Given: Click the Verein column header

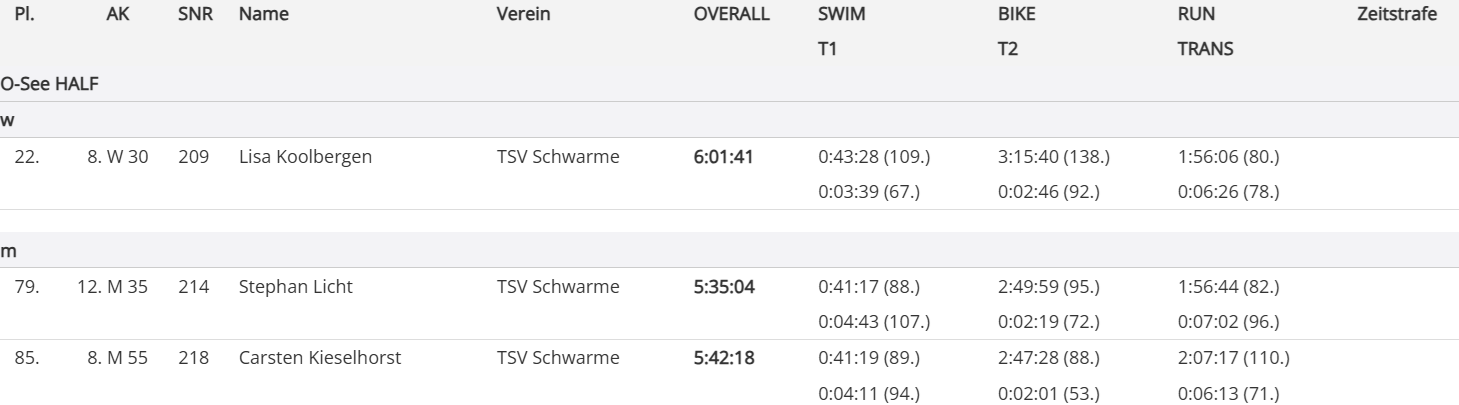Looking at the screenshot, I should click(523, 14).
